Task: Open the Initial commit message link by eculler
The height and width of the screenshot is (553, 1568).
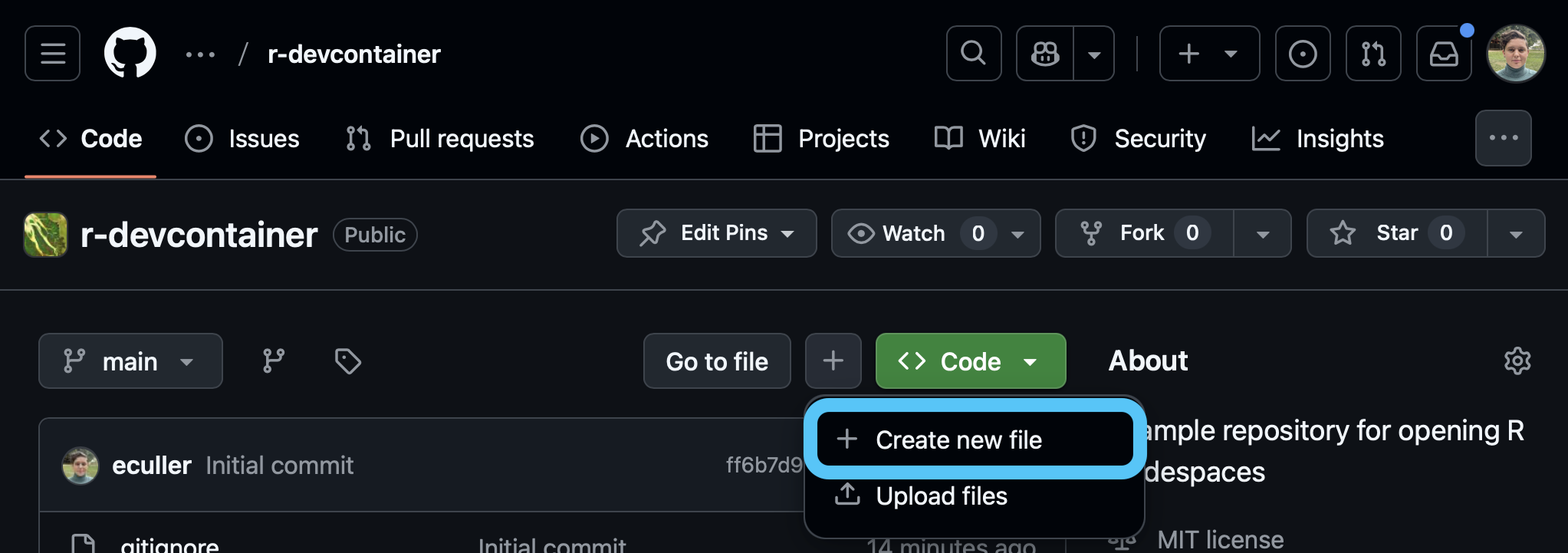Action: pos(279,466)
